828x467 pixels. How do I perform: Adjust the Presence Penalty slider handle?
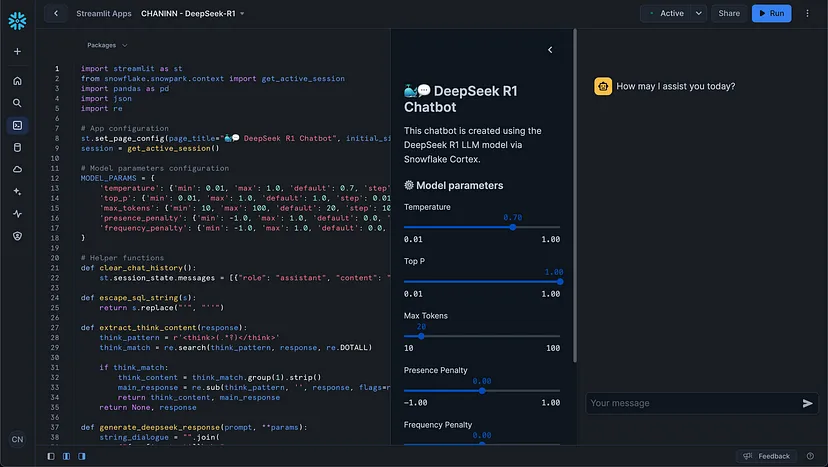click(x=482, y=391)
